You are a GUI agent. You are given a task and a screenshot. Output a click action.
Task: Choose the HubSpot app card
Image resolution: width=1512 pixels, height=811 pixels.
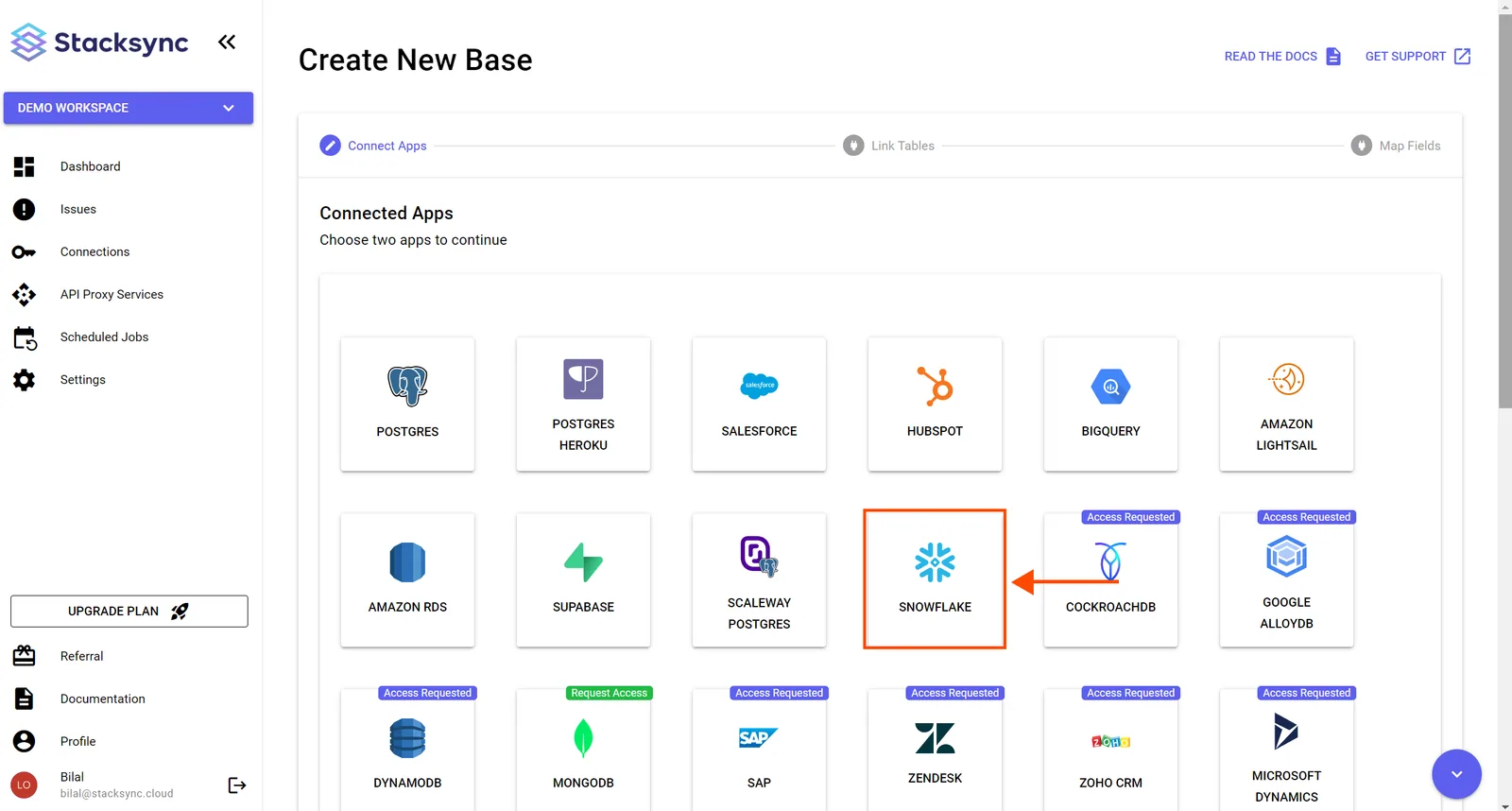pyautogui.click(x=935, y=405)
